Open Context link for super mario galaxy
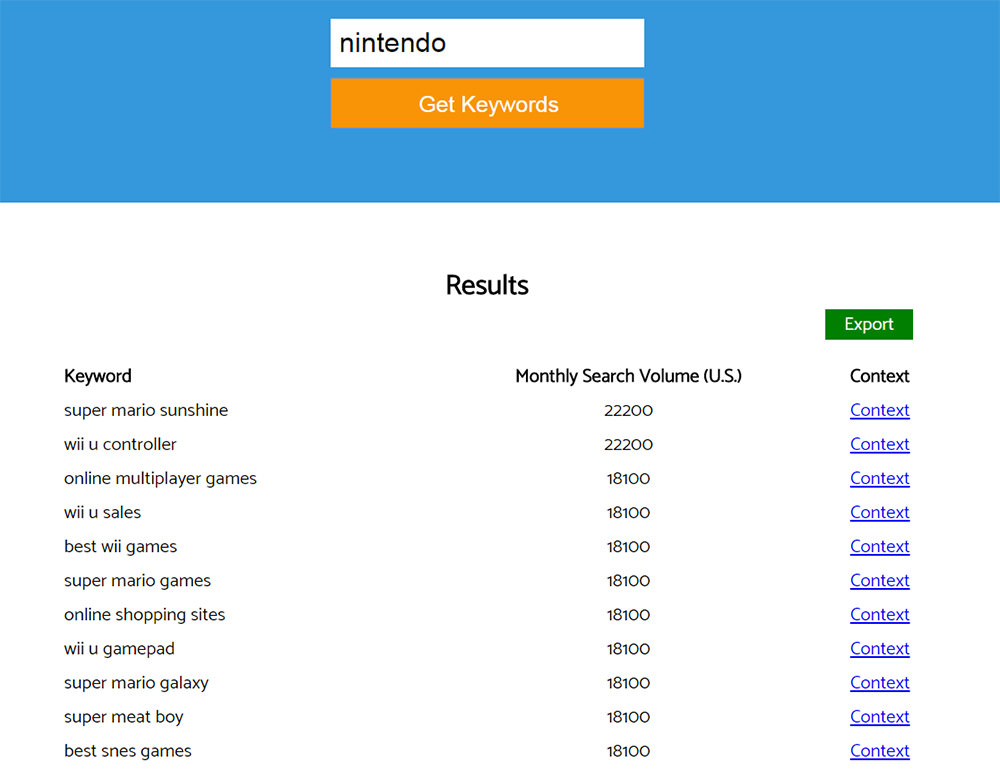The height and width of the screenshot is (770, 1000). (x=879, y=683)
